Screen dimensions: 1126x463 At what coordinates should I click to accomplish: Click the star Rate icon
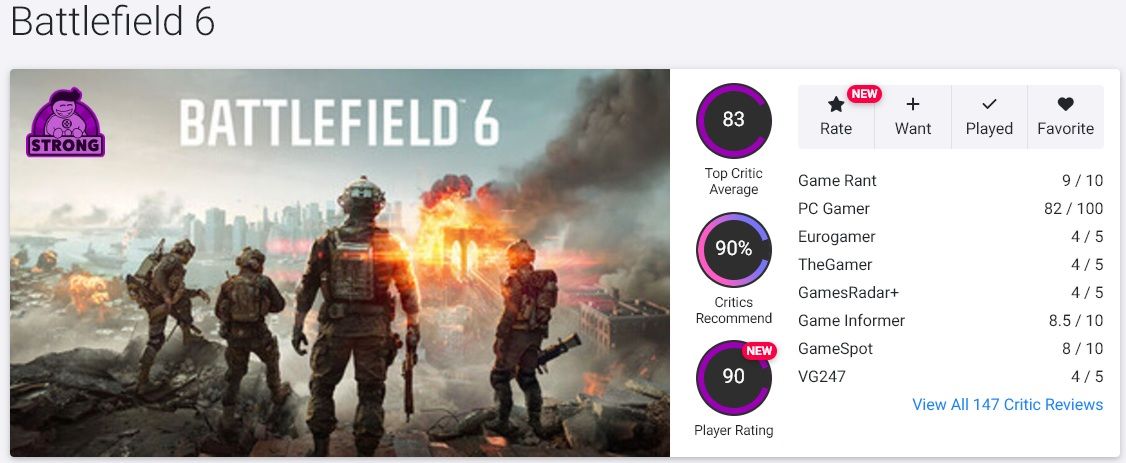click(x=836, y=105)
